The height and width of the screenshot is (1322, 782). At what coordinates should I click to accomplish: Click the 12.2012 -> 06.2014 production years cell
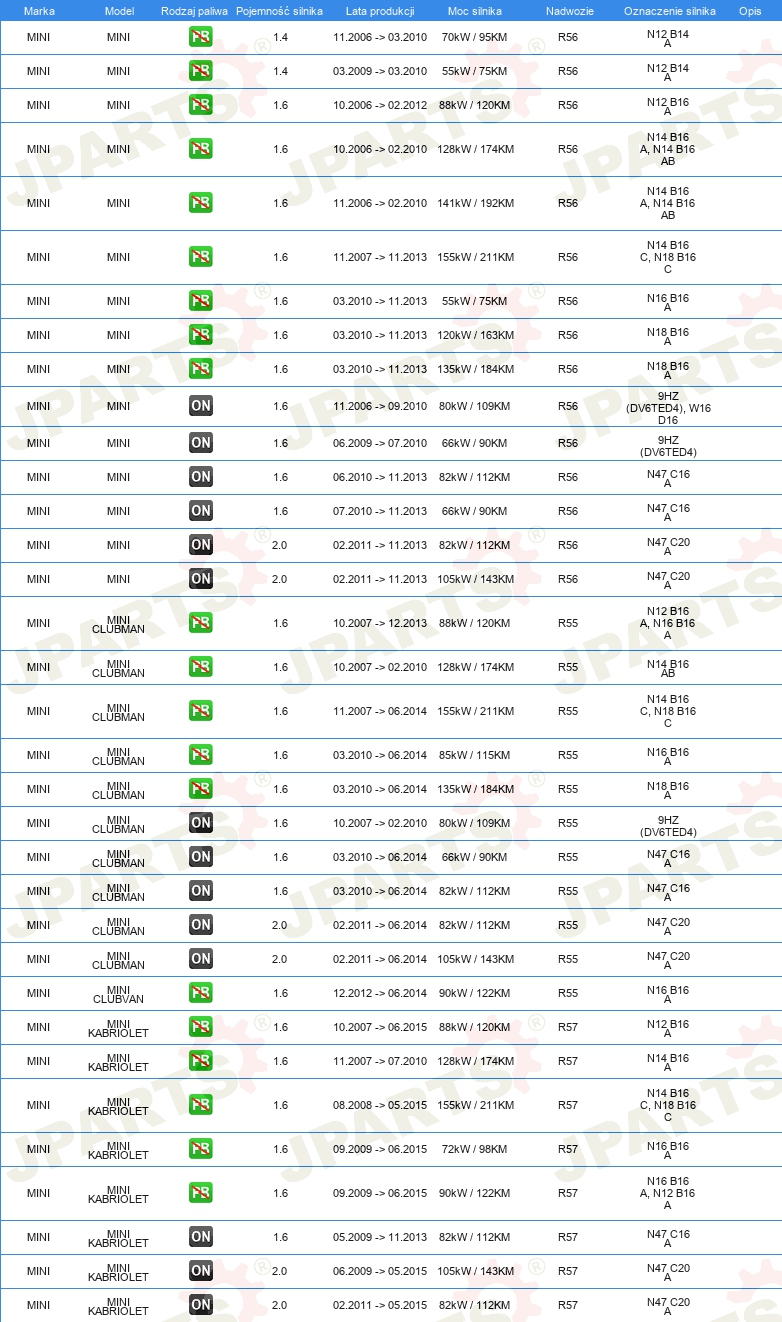tap(380, 993)
